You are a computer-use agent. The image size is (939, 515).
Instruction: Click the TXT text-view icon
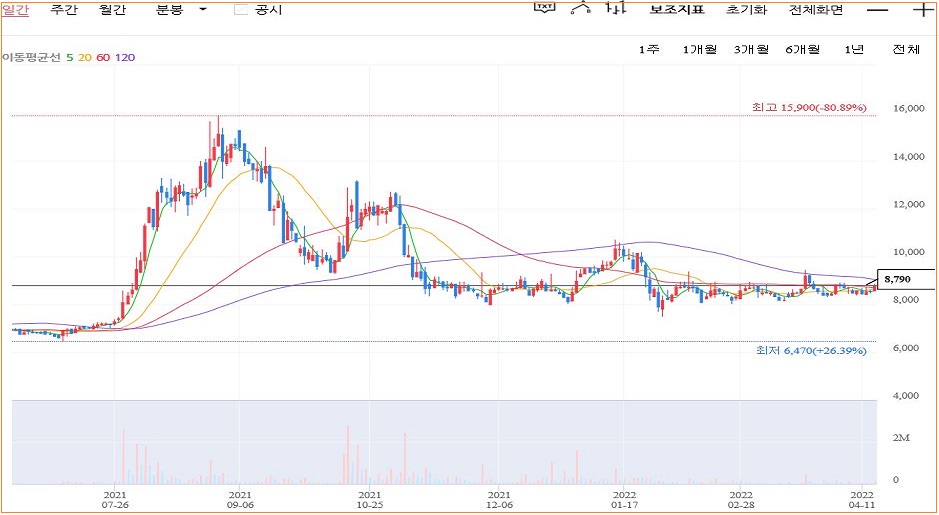pyautogui.click(x=544, y=9)
